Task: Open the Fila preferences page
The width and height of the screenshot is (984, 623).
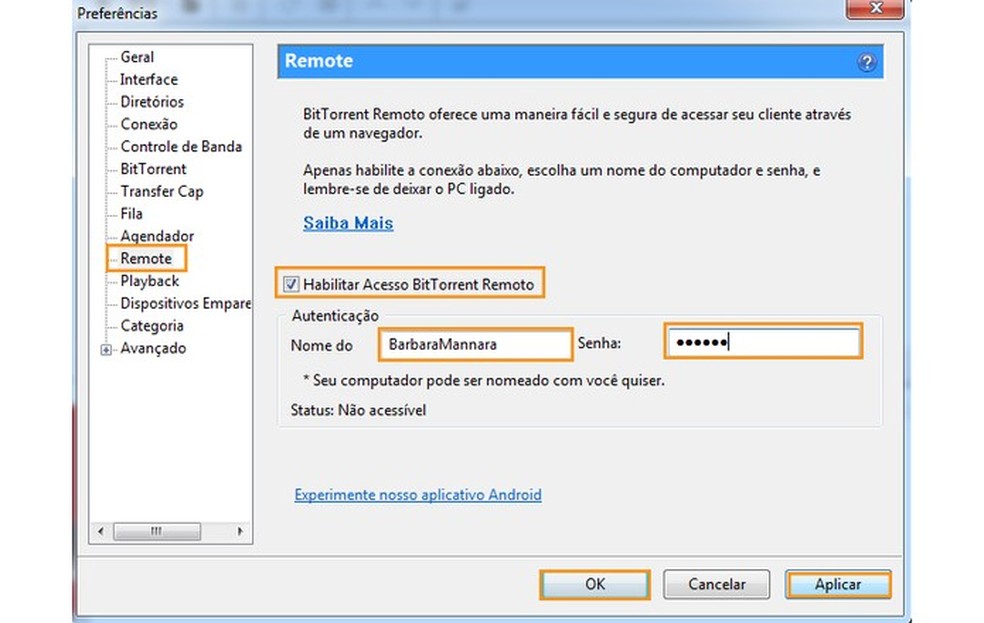Action: tap(131, 214)
